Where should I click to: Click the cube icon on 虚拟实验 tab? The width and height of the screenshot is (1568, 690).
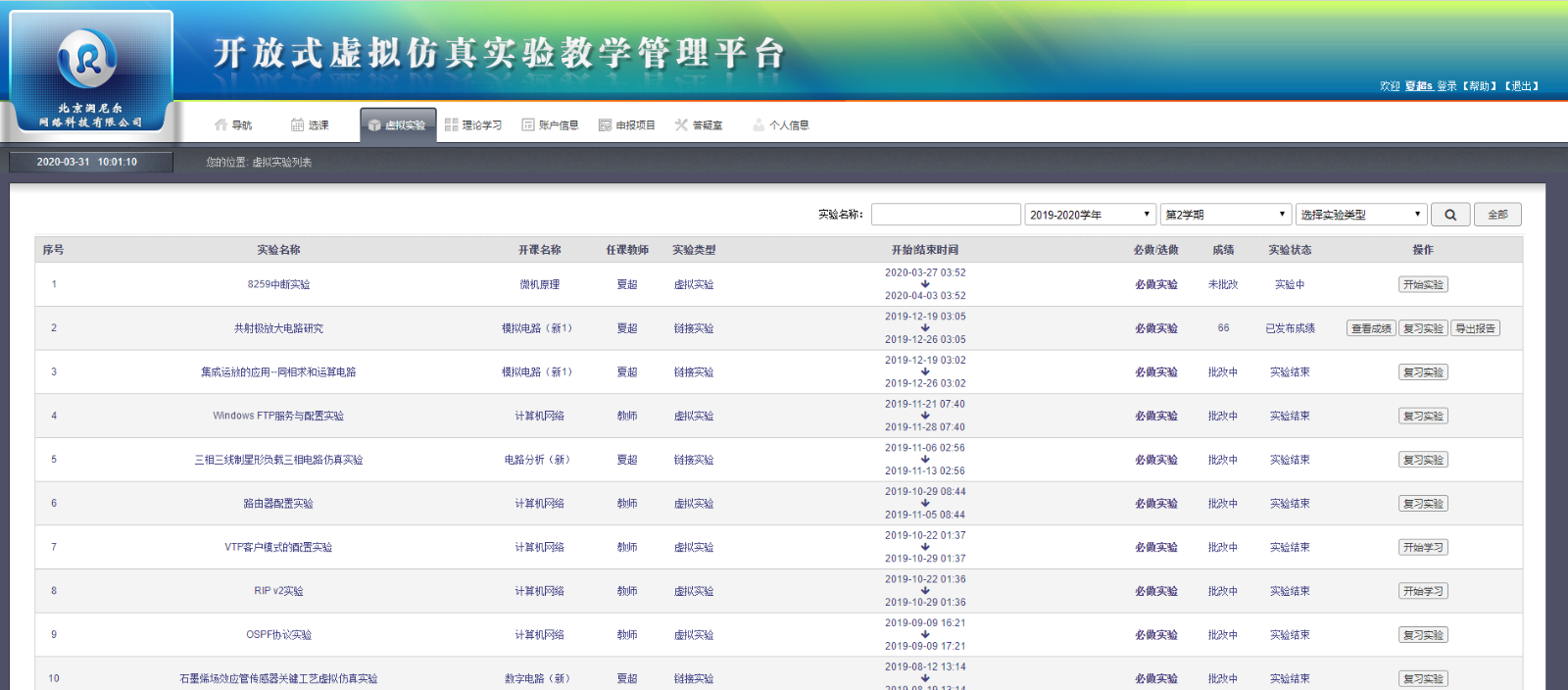374,125
